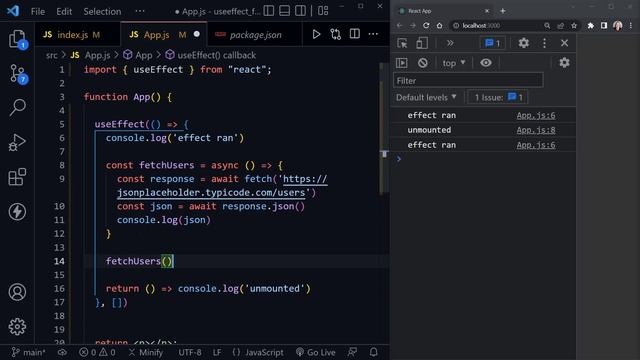Click the editor vertical scrollbar
Viewport: 640px width, 360px height.
pos(384,128)
